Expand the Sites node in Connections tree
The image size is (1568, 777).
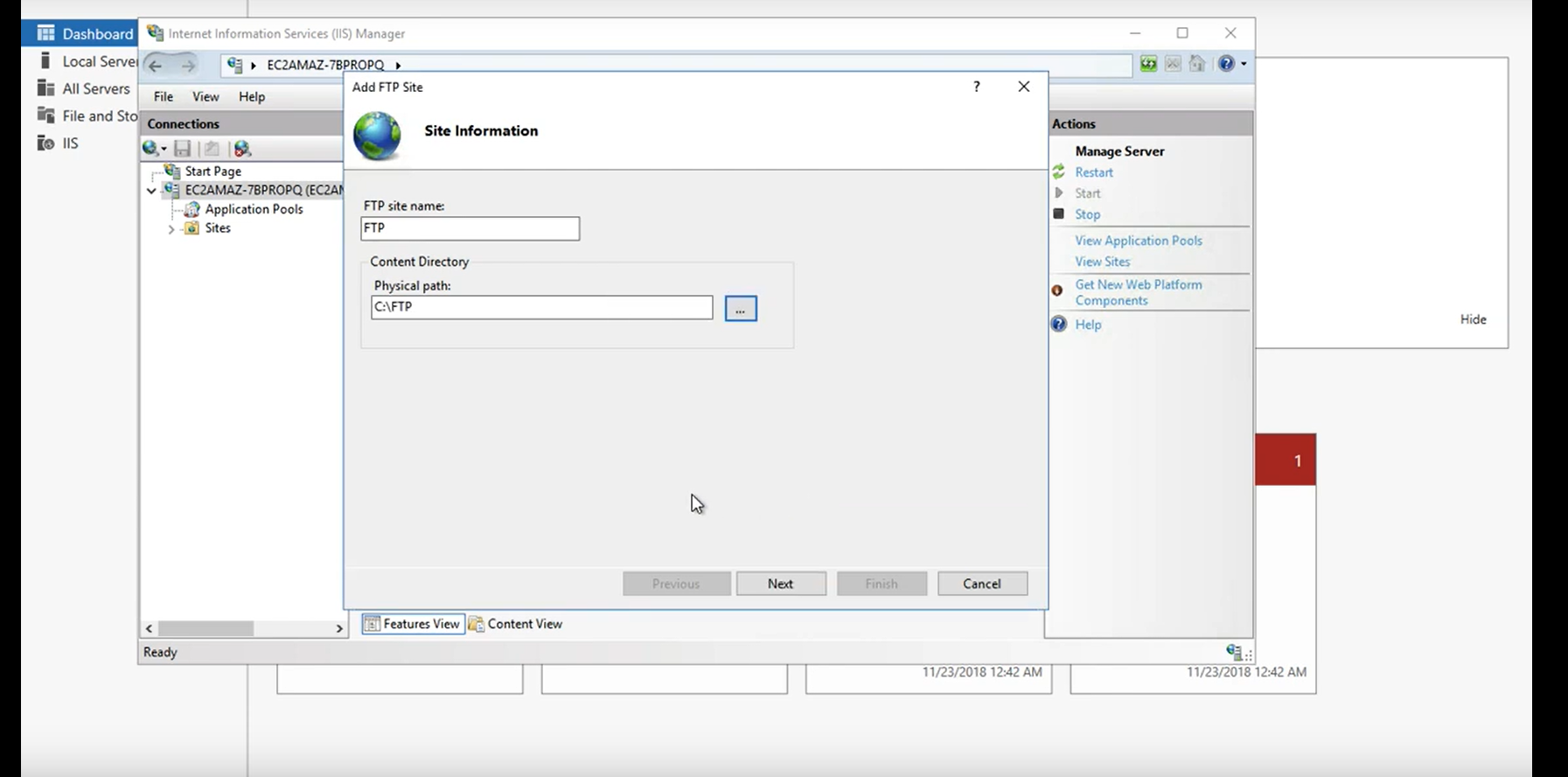[x=171, y=228]
